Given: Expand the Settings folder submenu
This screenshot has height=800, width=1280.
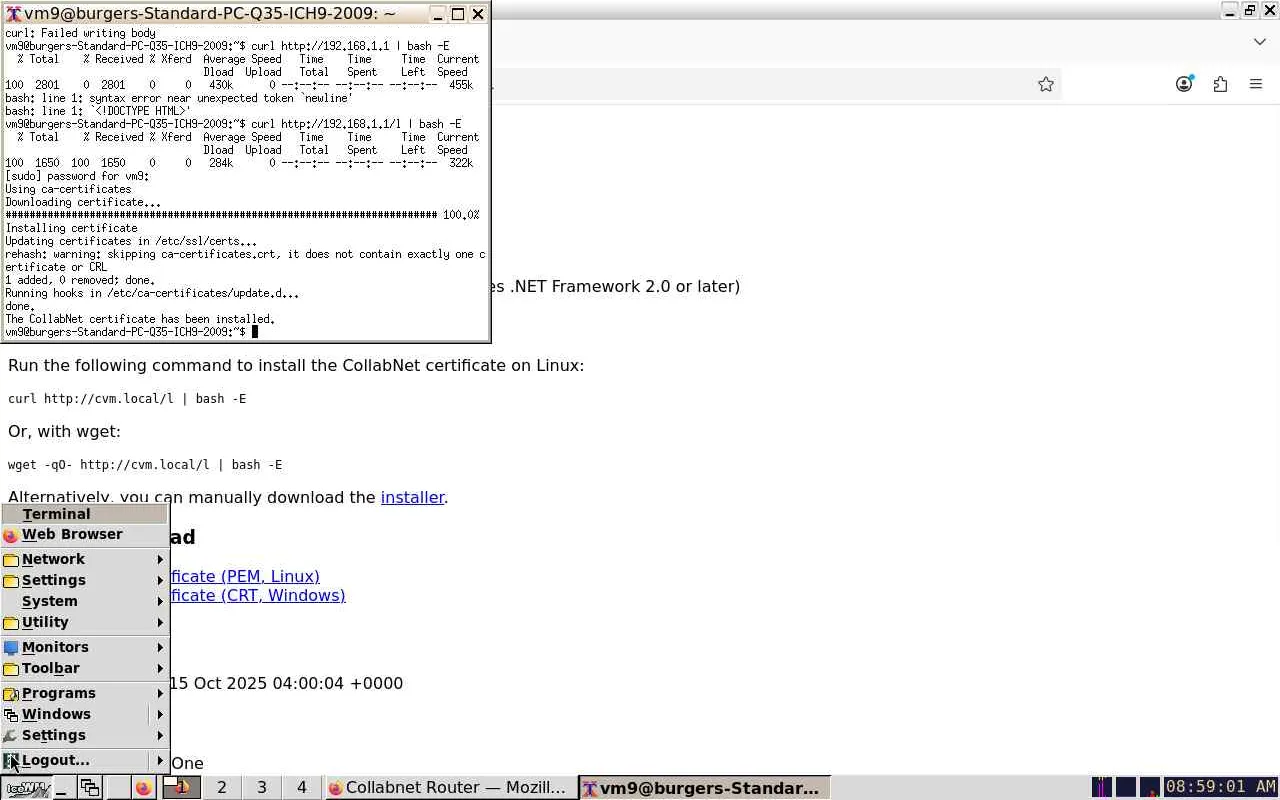Looking at the screenshot, I should (85, 580).
